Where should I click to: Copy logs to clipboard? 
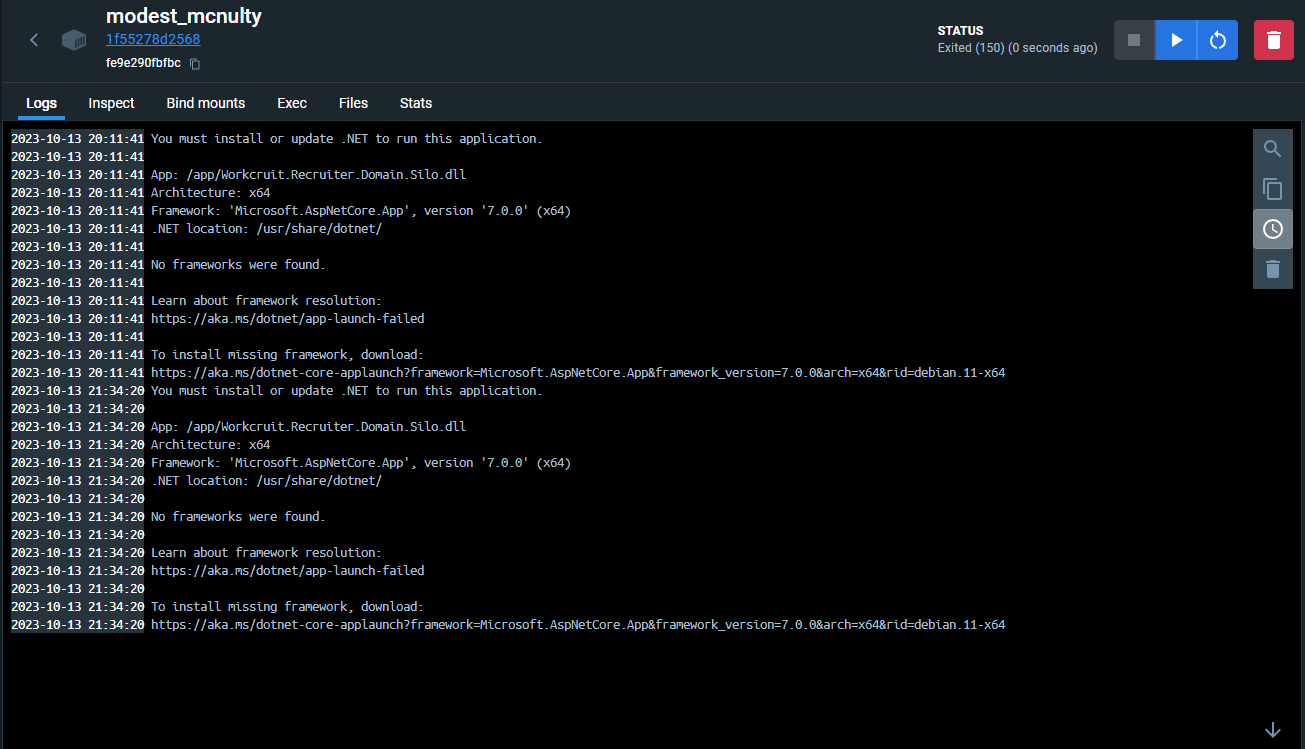click(x=1272, y=189)
